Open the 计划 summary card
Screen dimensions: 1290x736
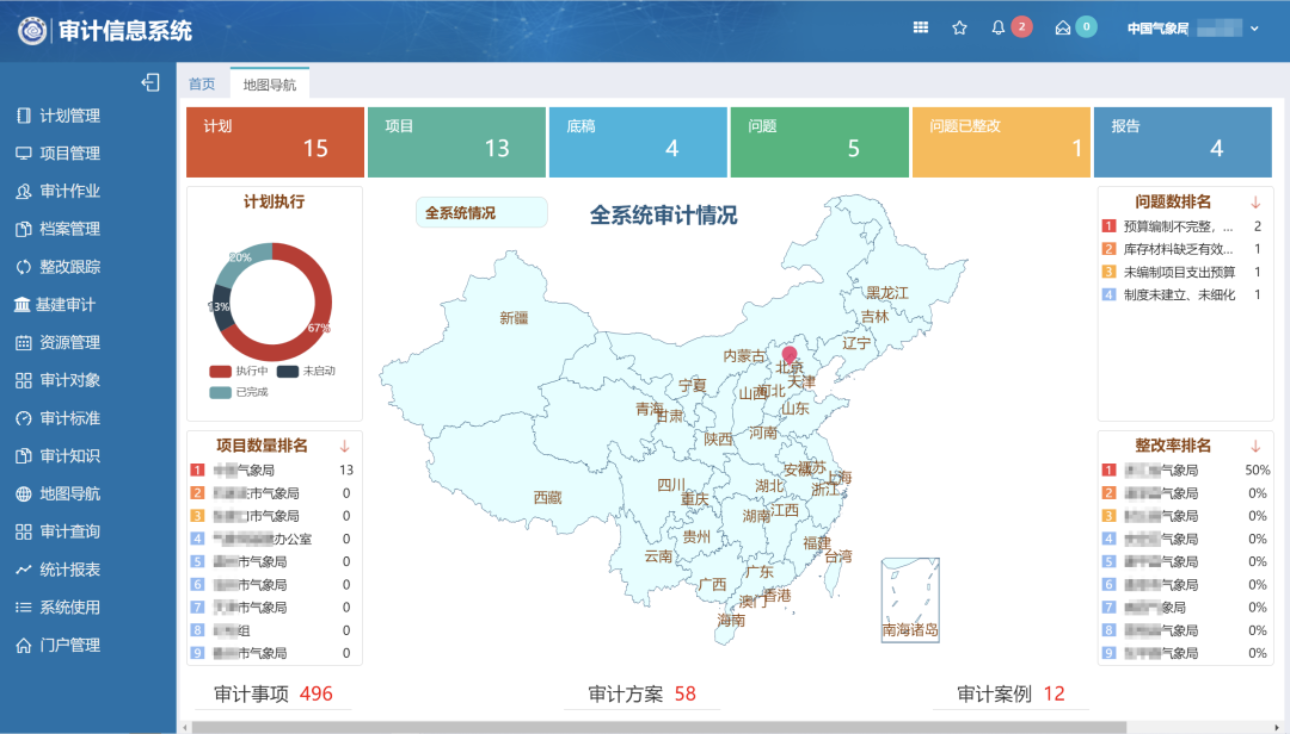coord(275,142)
